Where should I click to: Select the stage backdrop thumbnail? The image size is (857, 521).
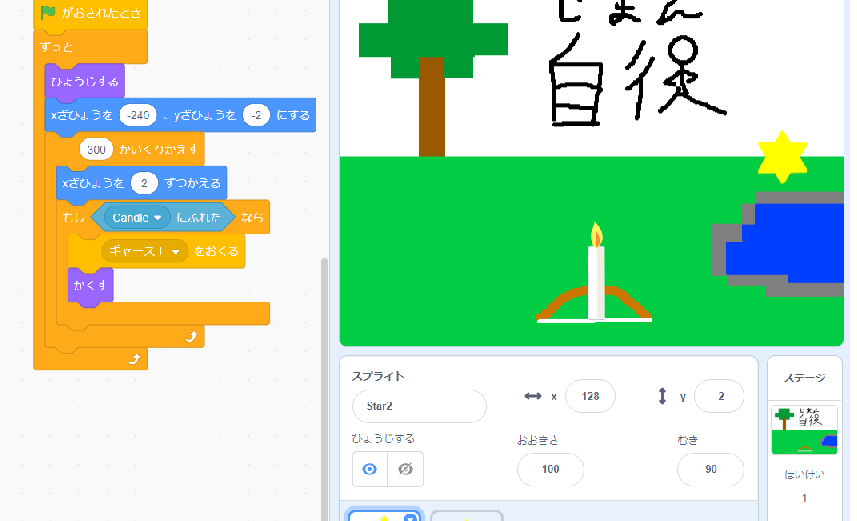[804, 430]
